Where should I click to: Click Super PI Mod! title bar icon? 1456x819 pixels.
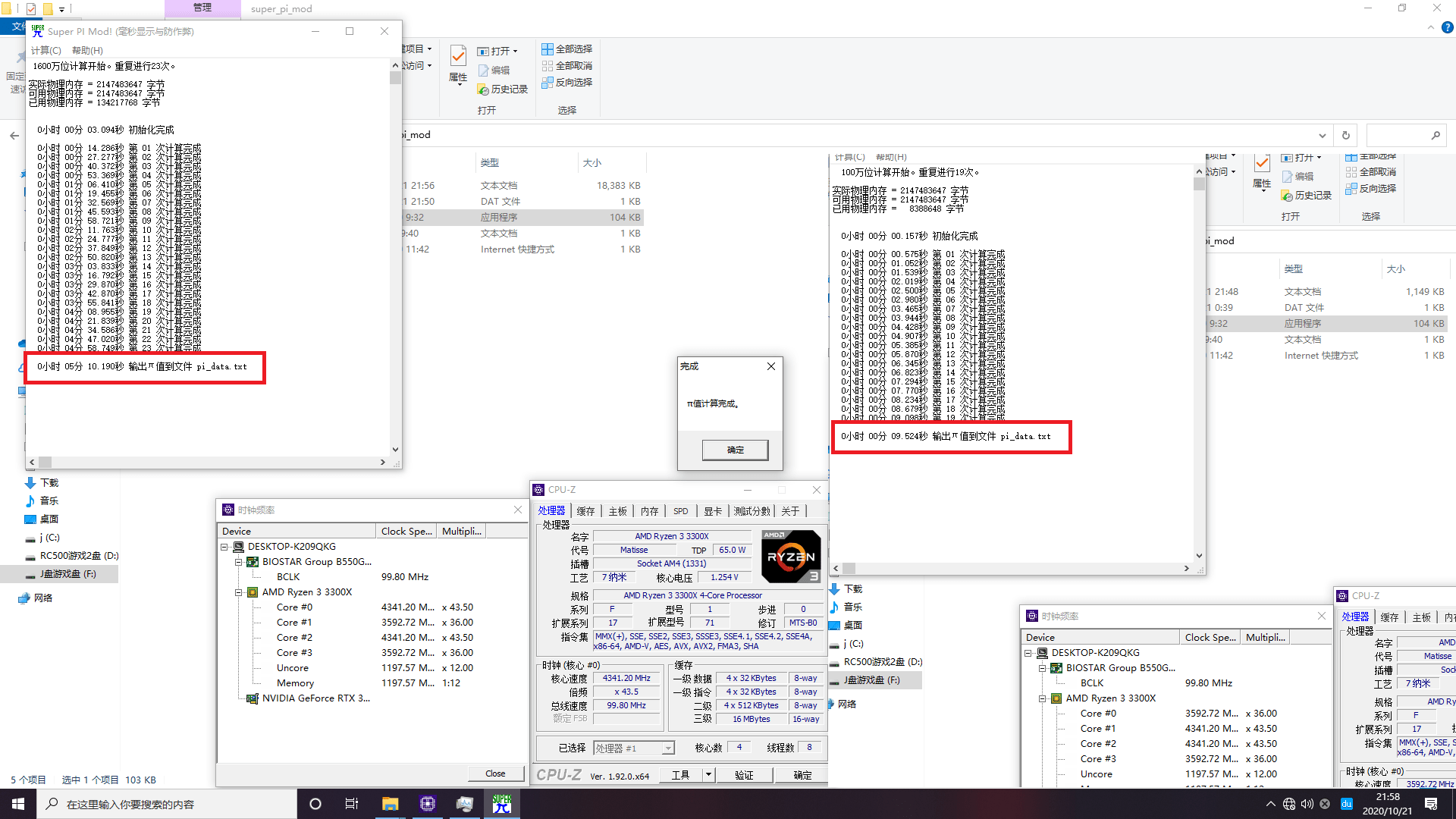[x=38, y=31]
